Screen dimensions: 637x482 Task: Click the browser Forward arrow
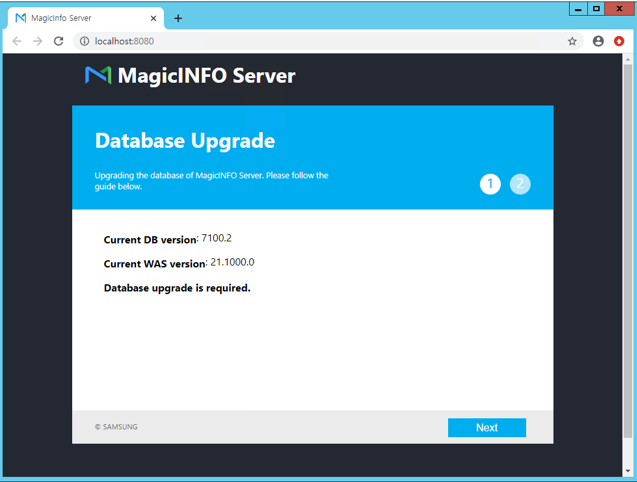[x=37, y=41]
